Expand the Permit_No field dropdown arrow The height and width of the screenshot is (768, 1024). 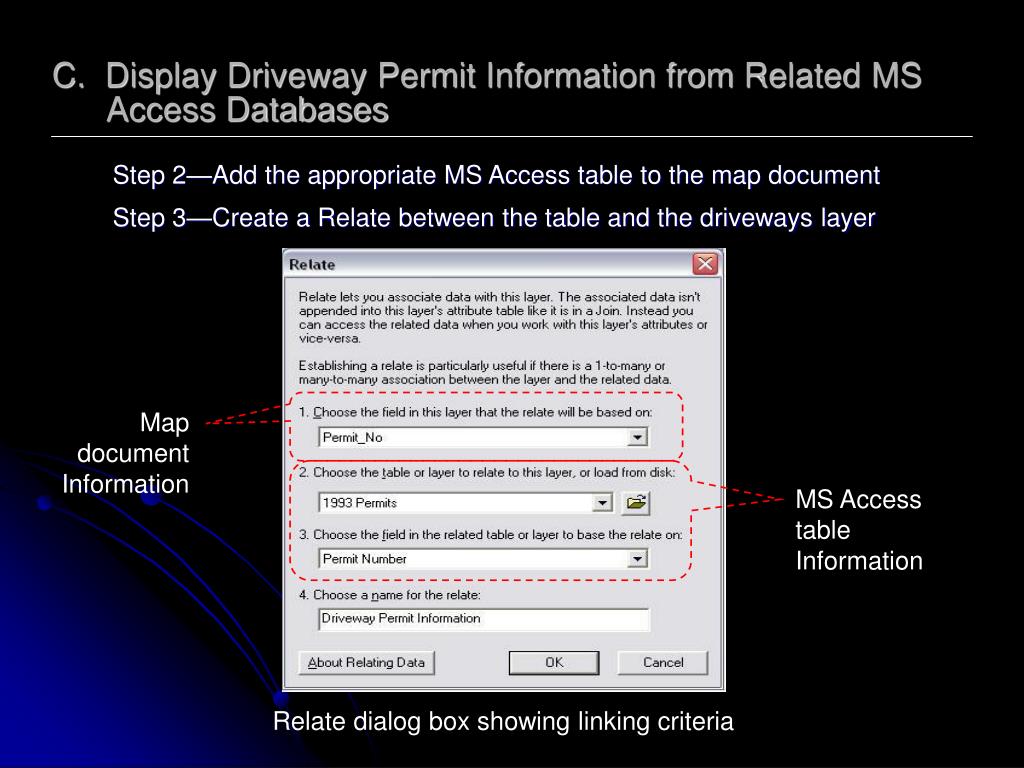[x=637, y=437]
